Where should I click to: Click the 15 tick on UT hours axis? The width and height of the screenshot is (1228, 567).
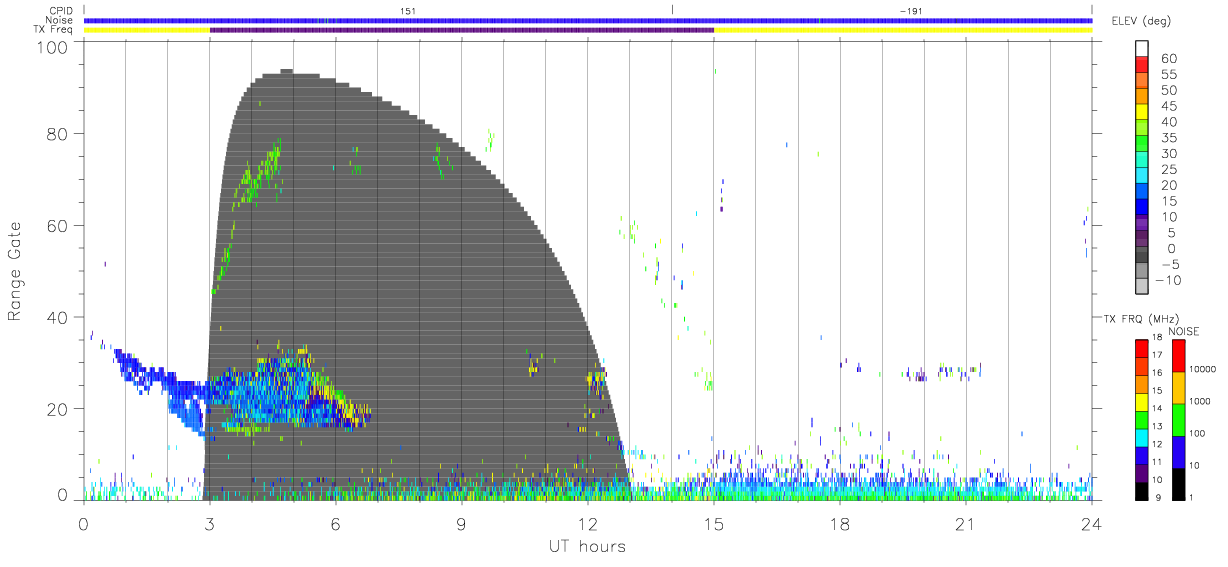coord(714,523)
